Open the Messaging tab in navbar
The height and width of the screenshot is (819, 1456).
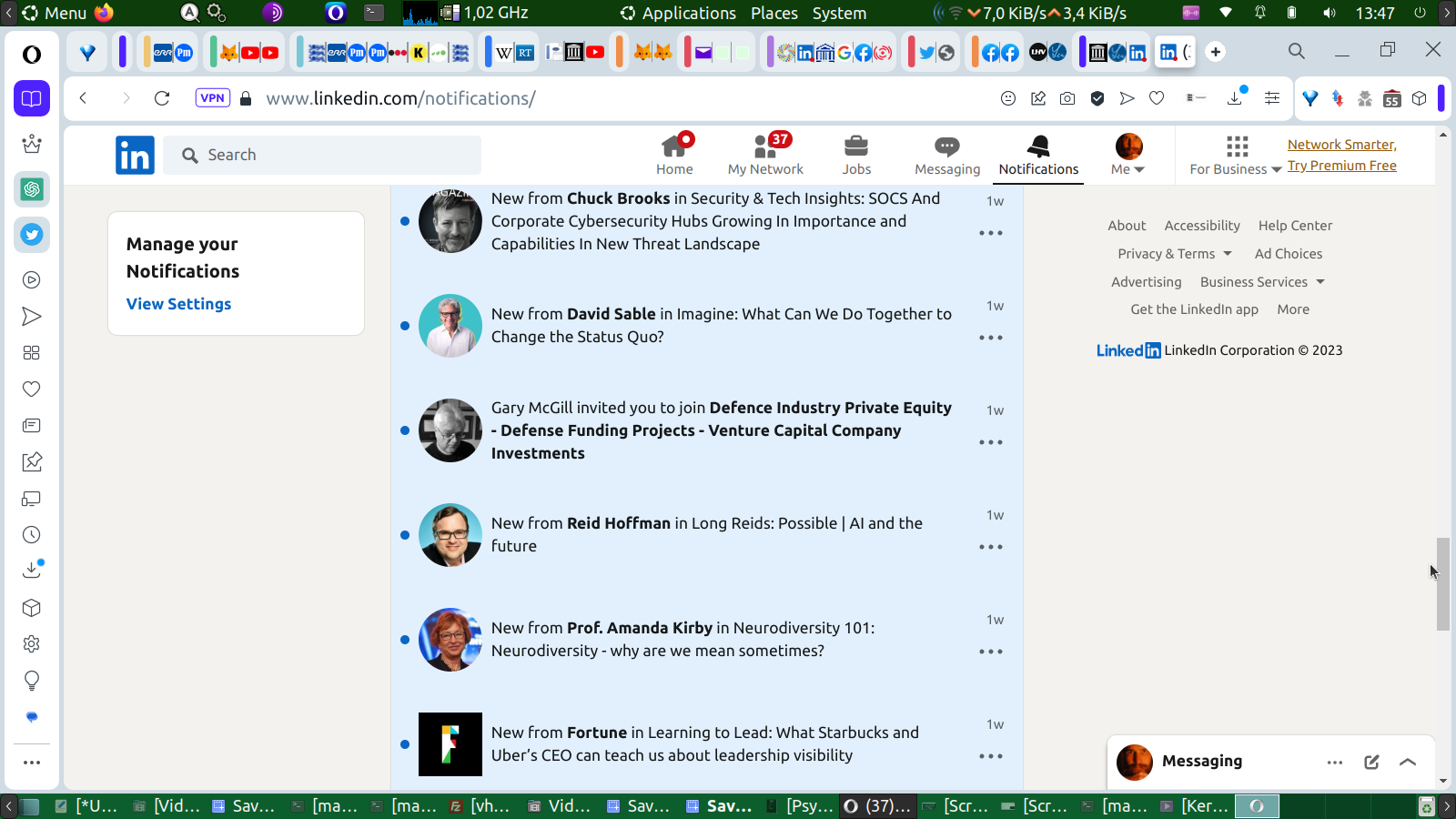(947, 155)
